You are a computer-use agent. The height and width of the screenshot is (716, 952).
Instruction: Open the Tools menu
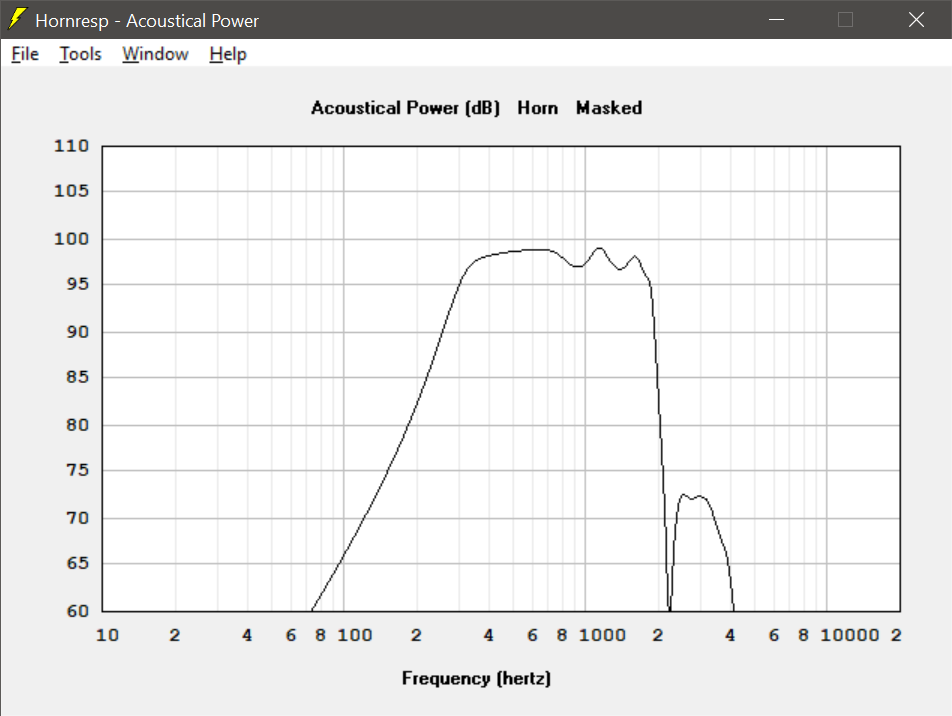(x=80, y=54)
